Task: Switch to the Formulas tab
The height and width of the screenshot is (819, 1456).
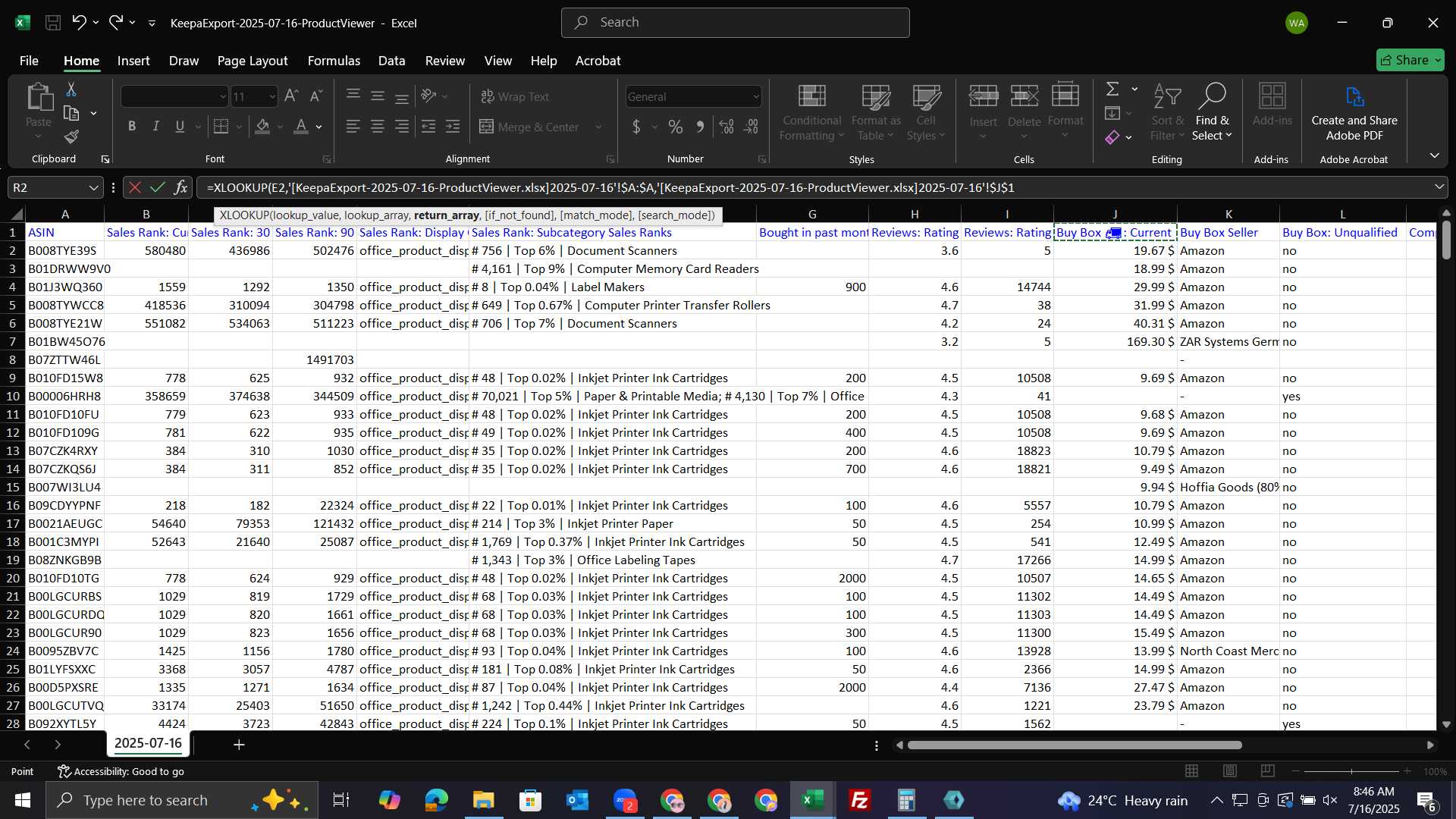Action: click(334, 61)
